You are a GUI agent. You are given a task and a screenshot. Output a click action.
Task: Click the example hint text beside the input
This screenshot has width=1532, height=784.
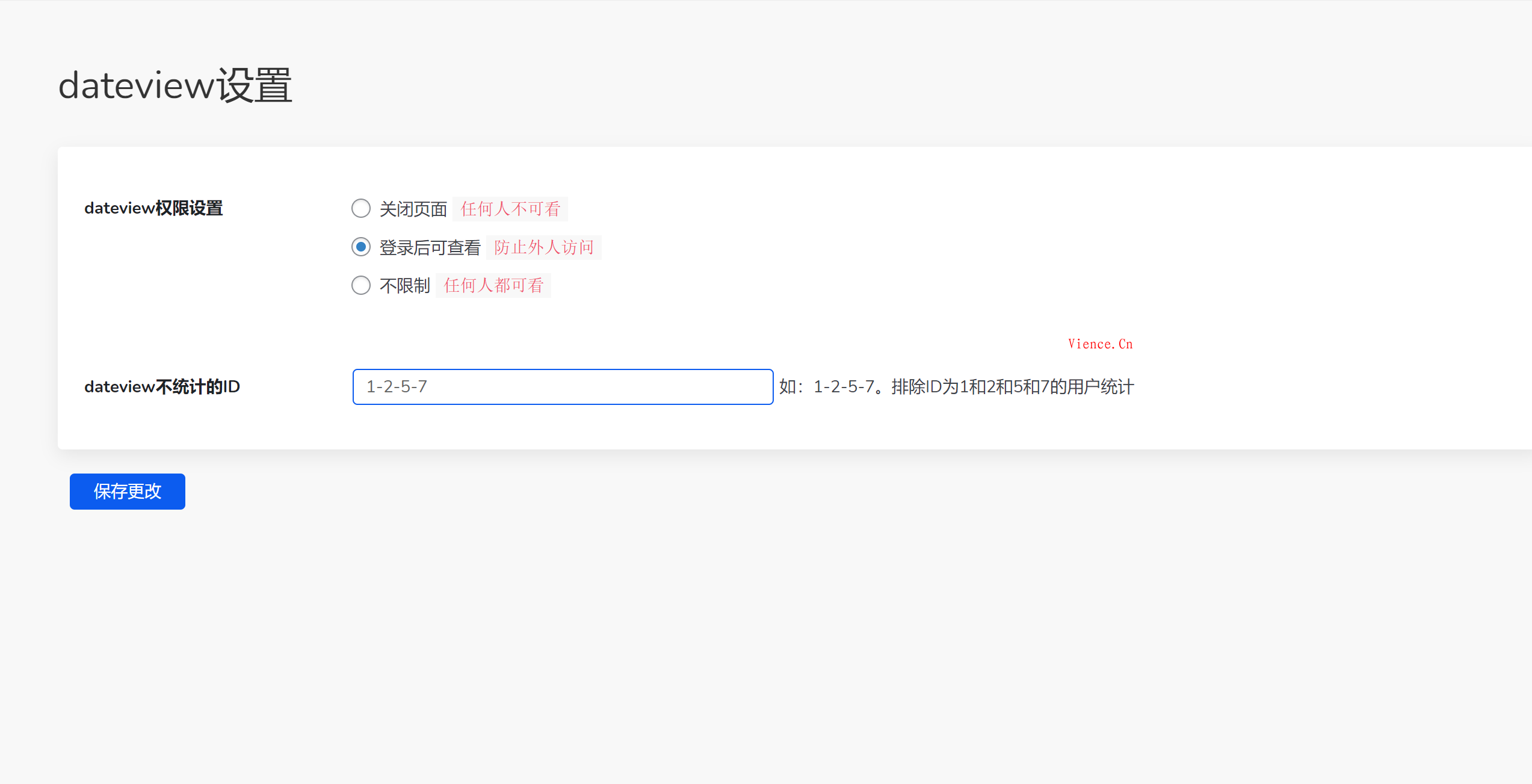[956, 387]
